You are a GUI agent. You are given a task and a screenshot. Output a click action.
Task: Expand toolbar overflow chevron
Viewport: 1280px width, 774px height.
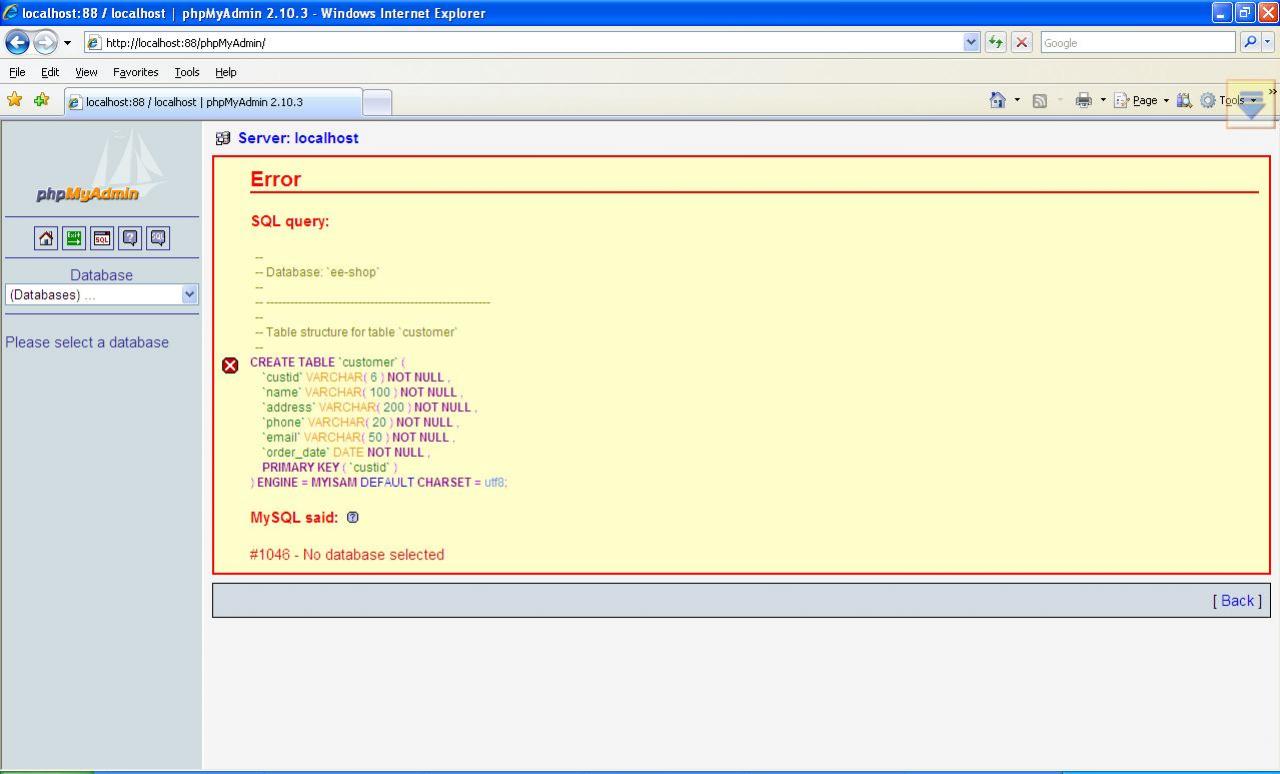1272,92
